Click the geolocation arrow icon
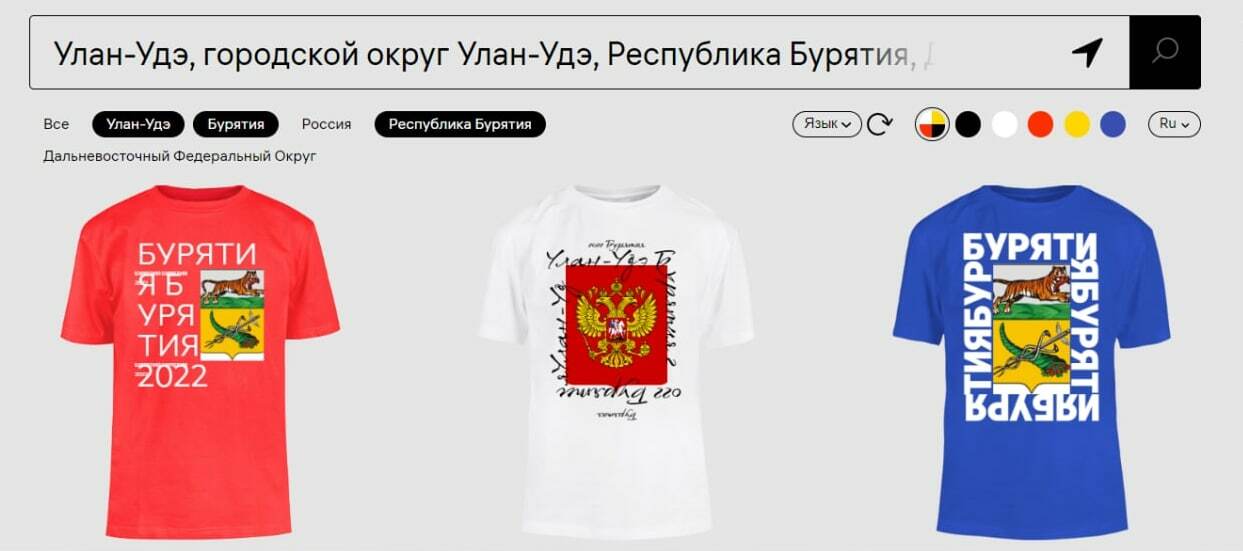1243x551 pixels. (x=1086, y=52)
